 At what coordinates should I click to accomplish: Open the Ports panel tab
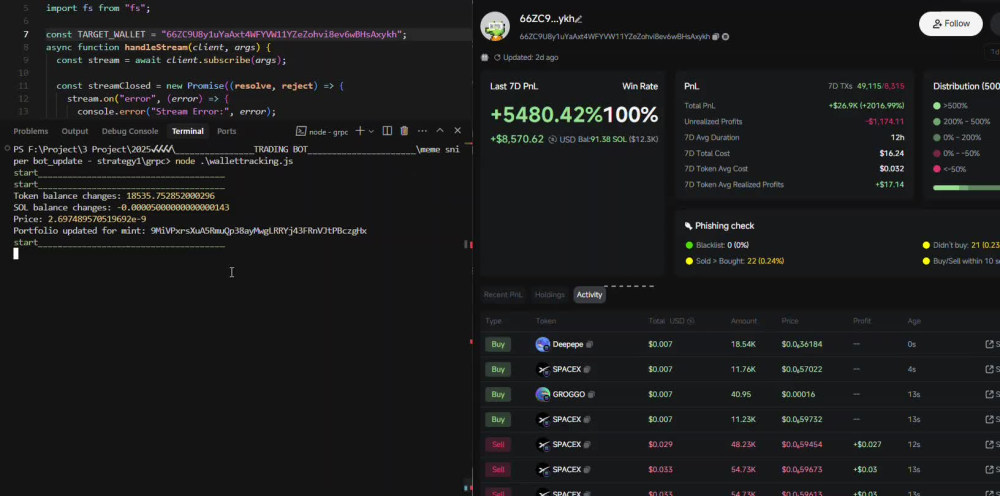pos(226,131)
